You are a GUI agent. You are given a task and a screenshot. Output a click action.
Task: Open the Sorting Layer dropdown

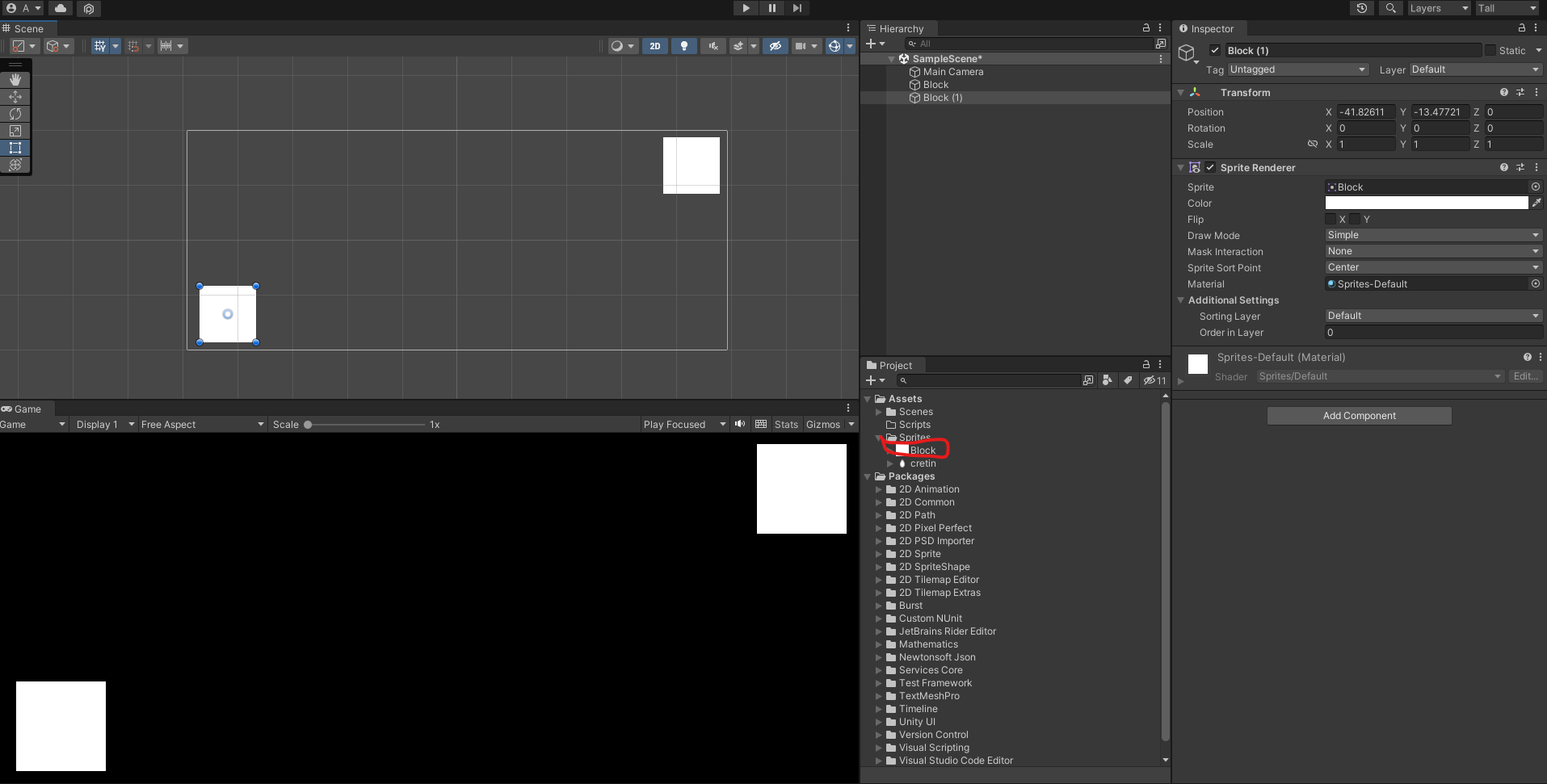(1433, 316)
